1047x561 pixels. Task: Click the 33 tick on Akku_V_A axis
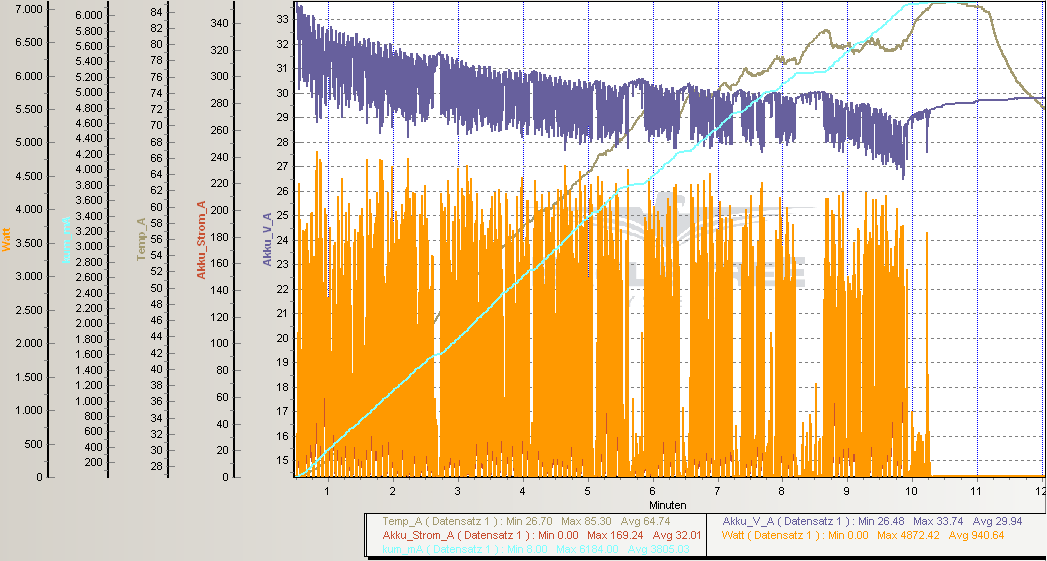click(x=282, y=19)
